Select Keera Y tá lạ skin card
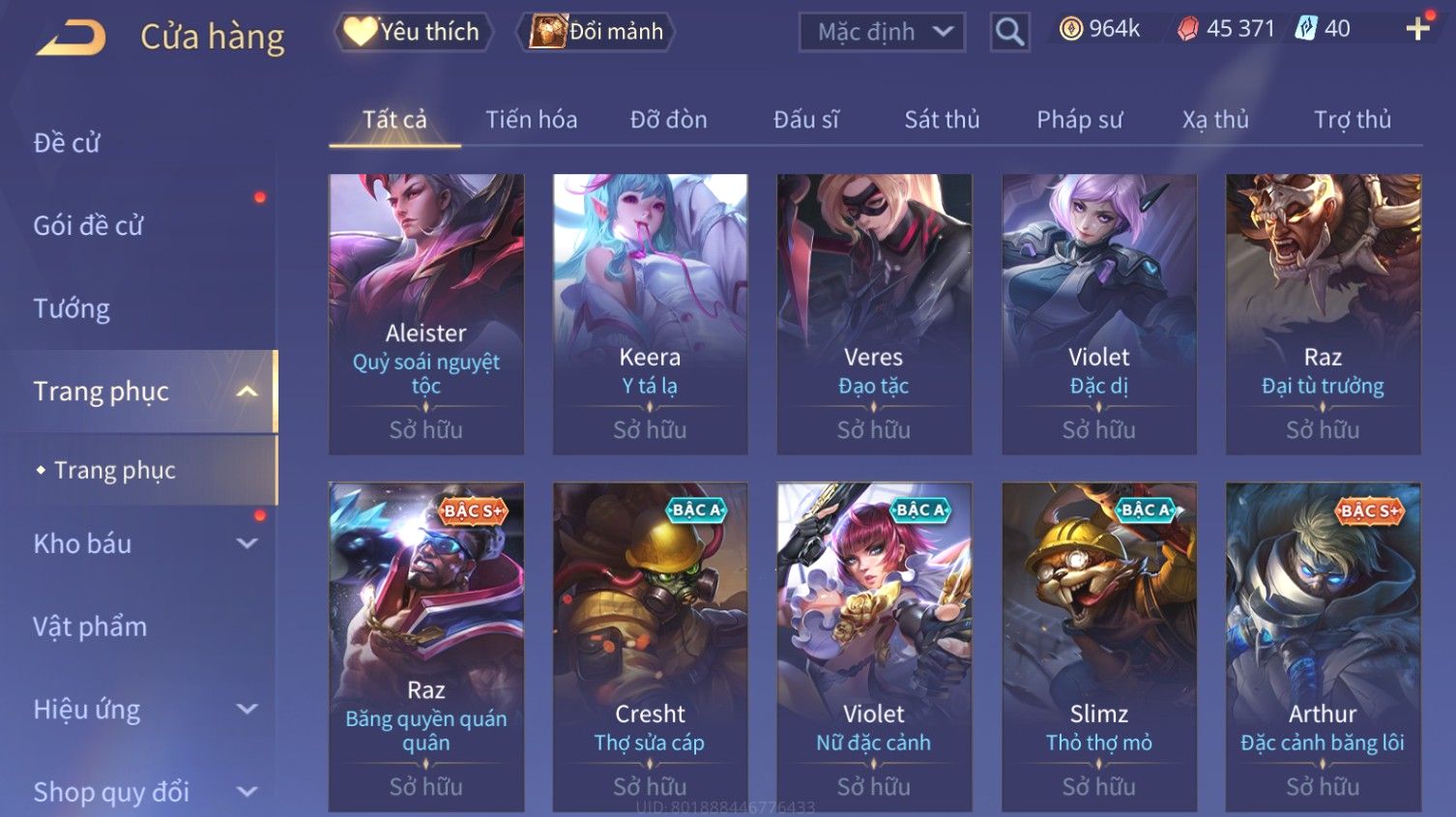The height and width of the screenshot is (817, 1456). (x=650, y=314)
